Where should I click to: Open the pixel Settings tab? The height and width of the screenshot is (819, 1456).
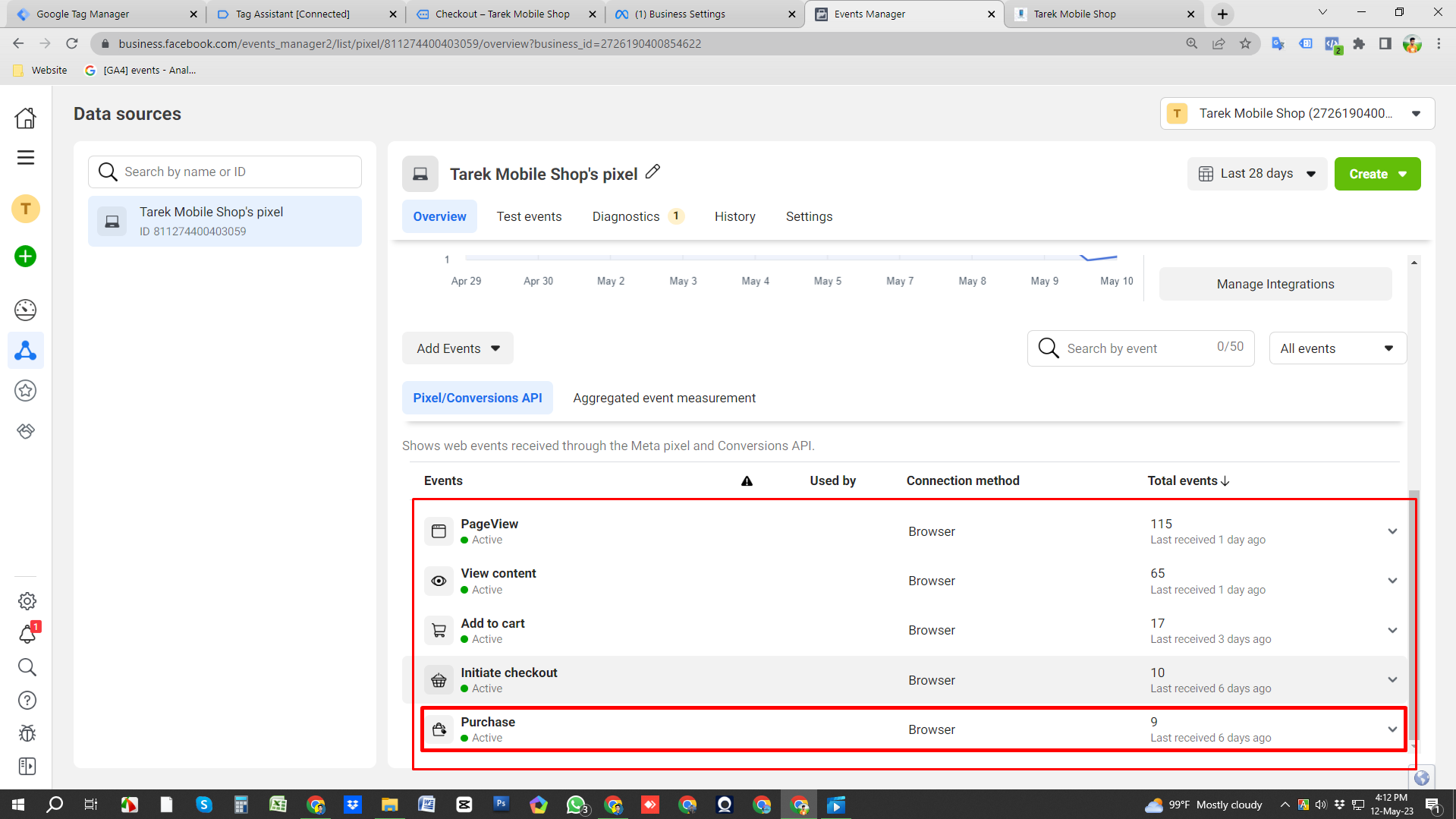[809, 216]
